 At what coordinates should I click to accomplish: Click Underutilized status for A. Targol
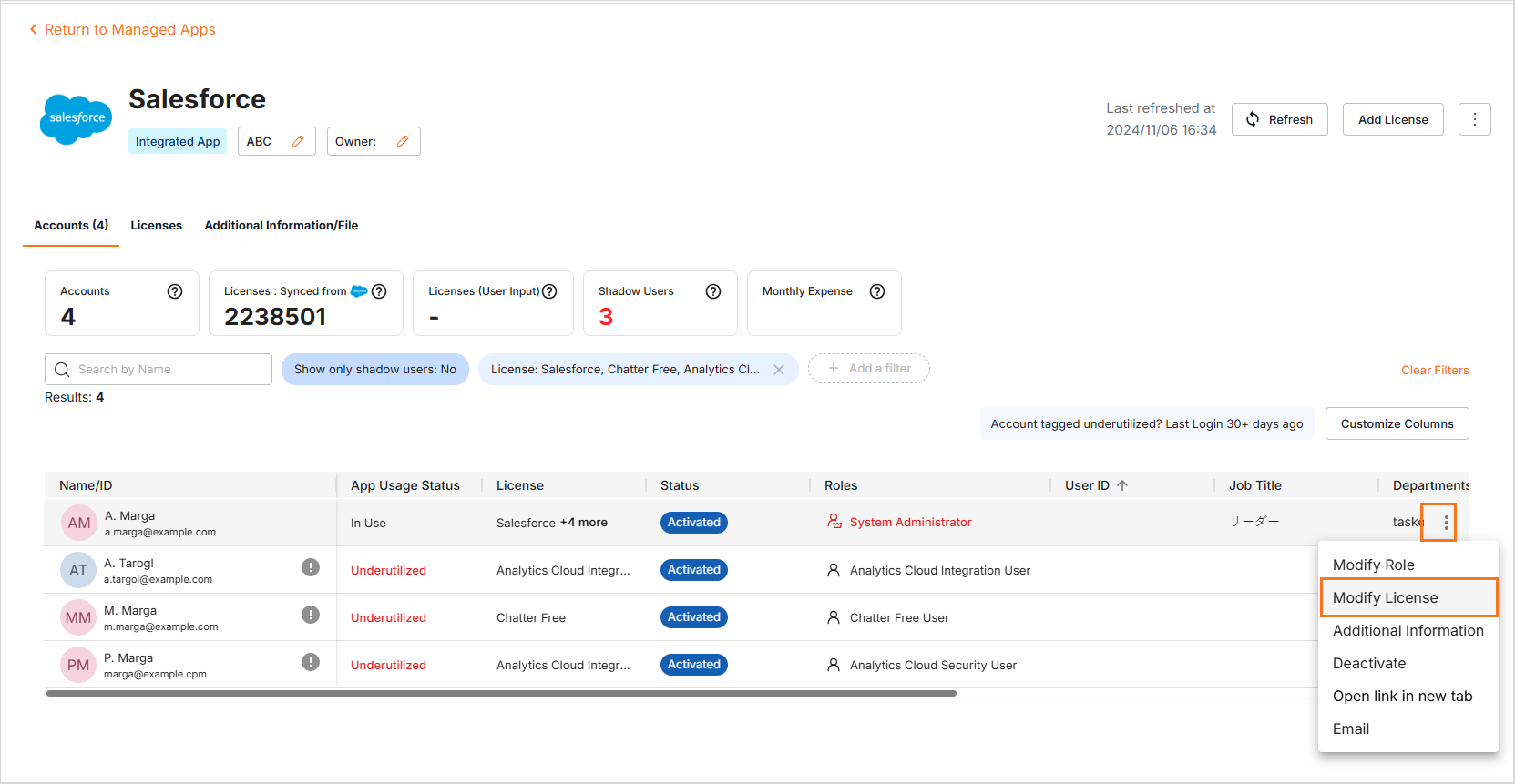click(x=388, y=570)
